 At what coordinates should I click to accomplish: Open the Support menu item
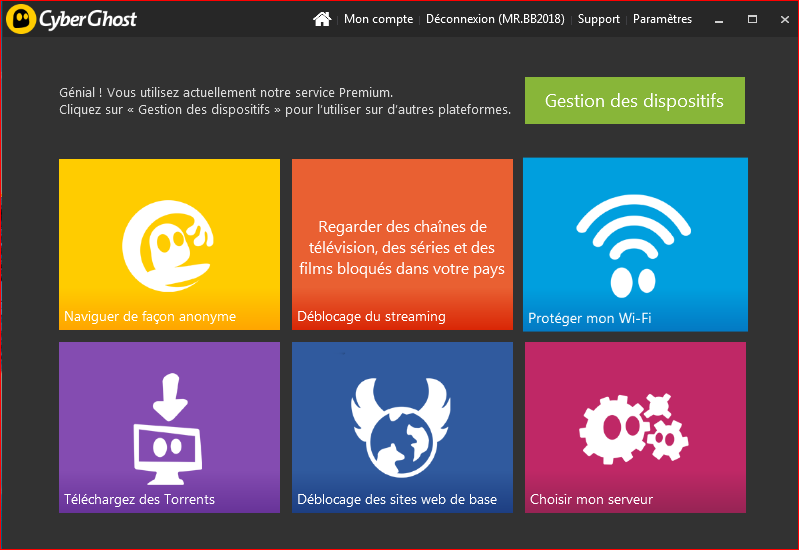pyautogui.click(x=598, y=19)
